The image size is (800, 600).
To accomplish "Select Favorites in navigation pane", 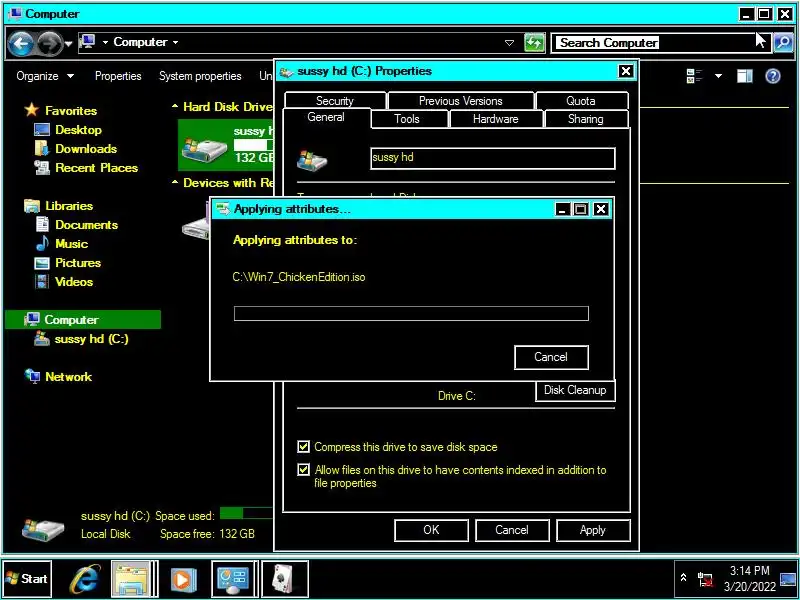I will click(71, 111).
